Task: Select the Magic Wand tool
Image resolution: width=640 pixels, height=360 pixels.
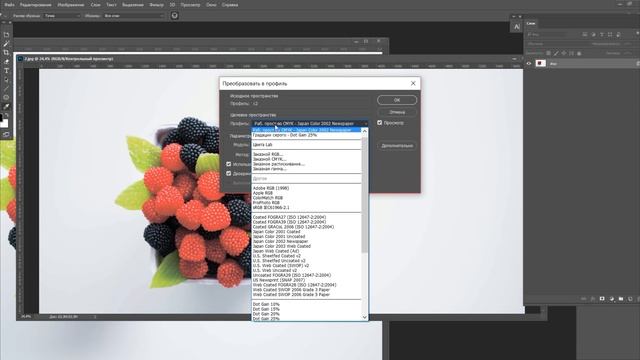Action: coord(6,44)
